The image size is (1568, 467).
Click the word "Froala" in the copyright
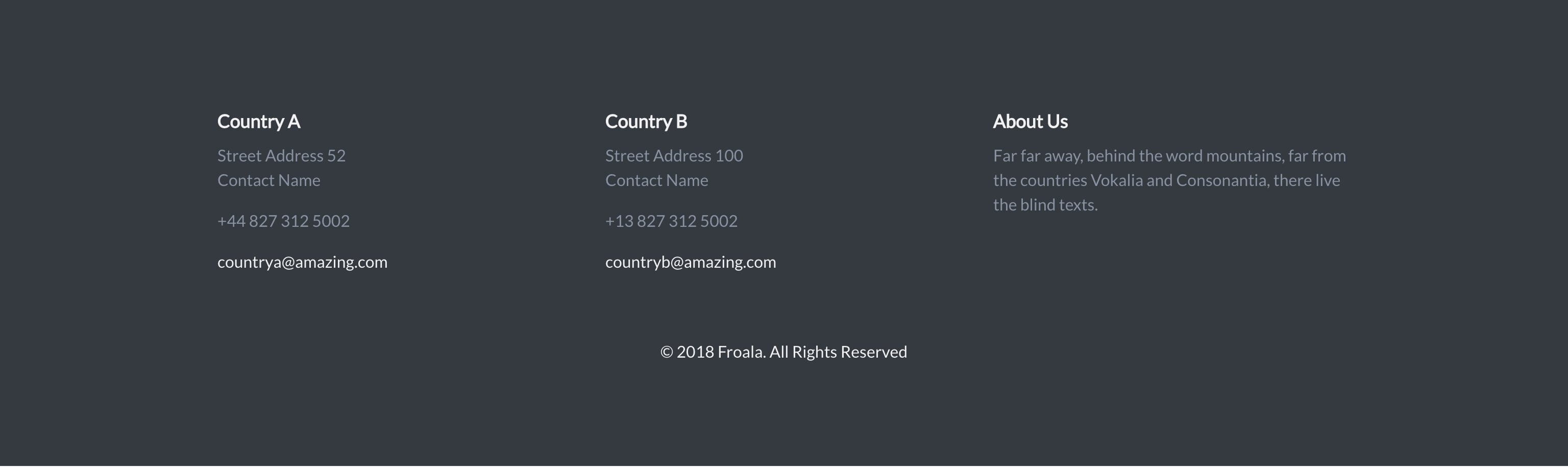741,352
